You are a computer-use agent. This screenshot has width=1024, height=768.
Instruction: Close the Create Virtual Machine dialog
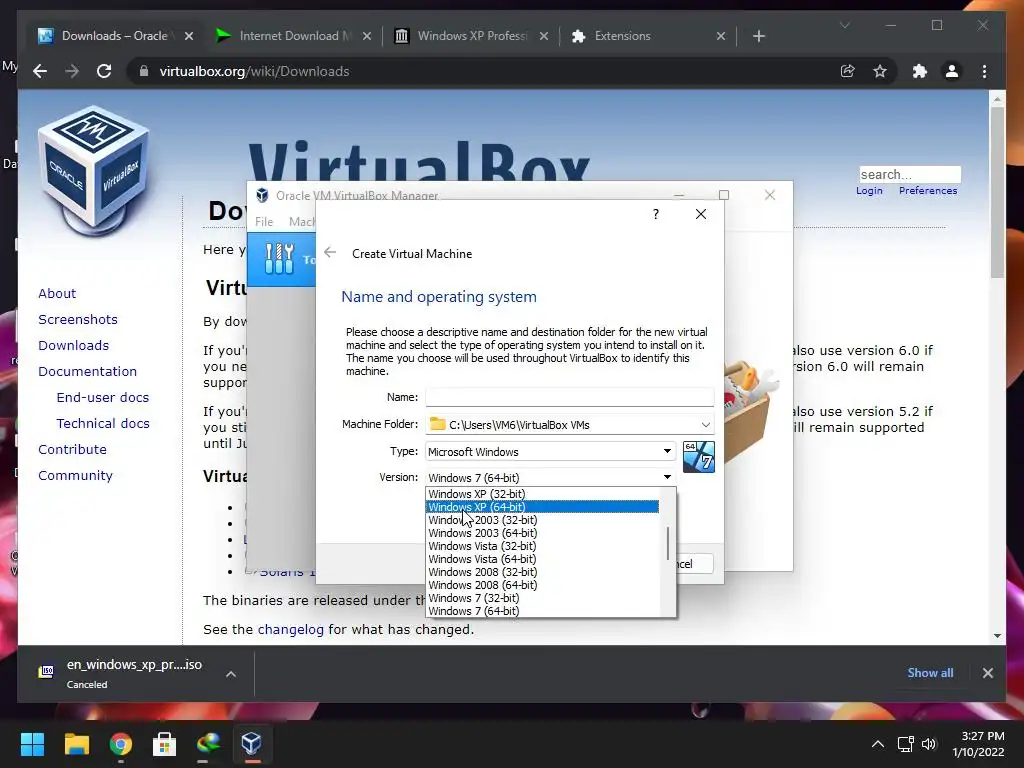(x=701, y=214)
